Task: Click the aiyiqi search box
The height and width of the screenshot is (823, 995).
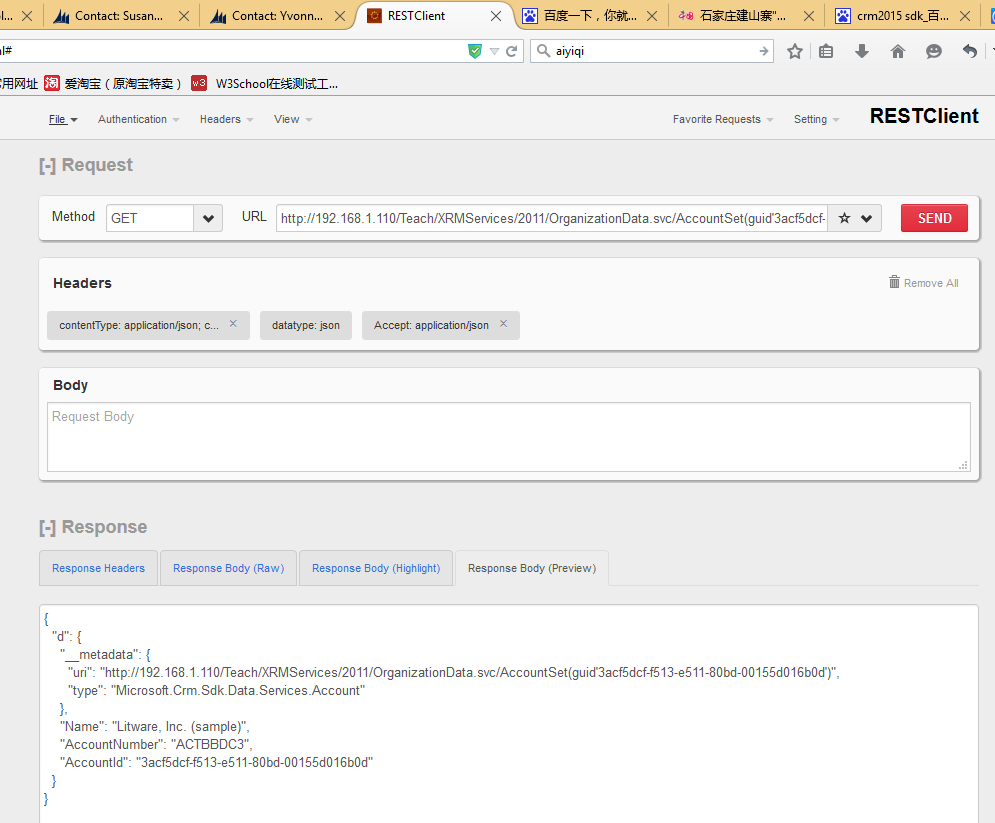Action: point(654,51)
